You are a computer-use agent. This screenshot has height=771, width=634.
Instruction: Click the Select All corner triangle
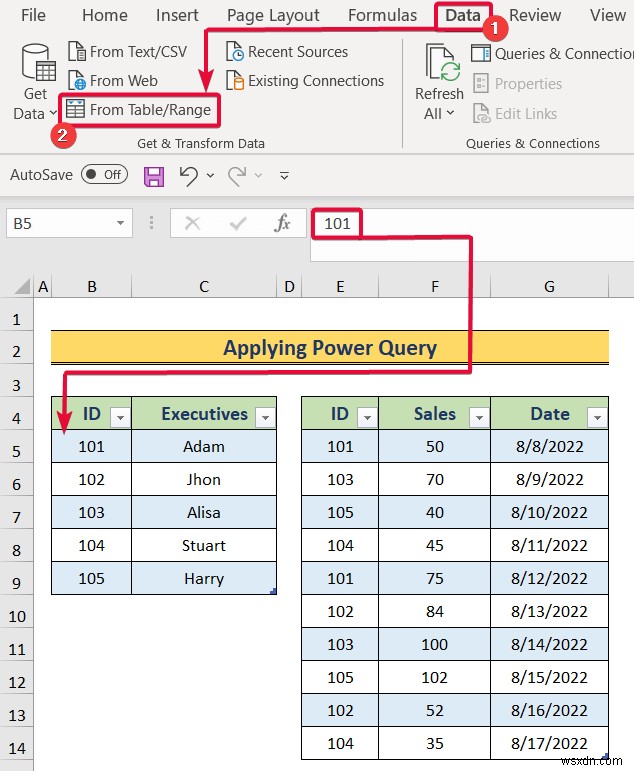pos(22,286)
